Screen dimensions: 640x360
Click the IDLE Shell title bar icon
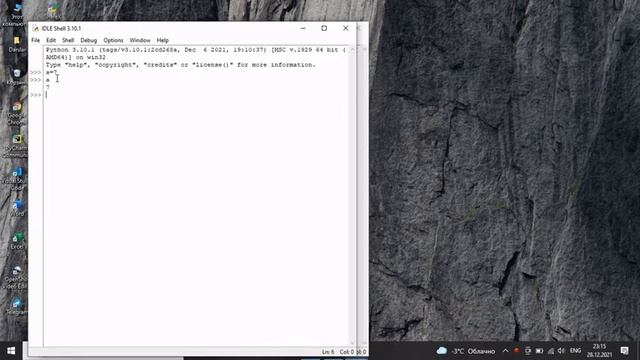(36, 29)
